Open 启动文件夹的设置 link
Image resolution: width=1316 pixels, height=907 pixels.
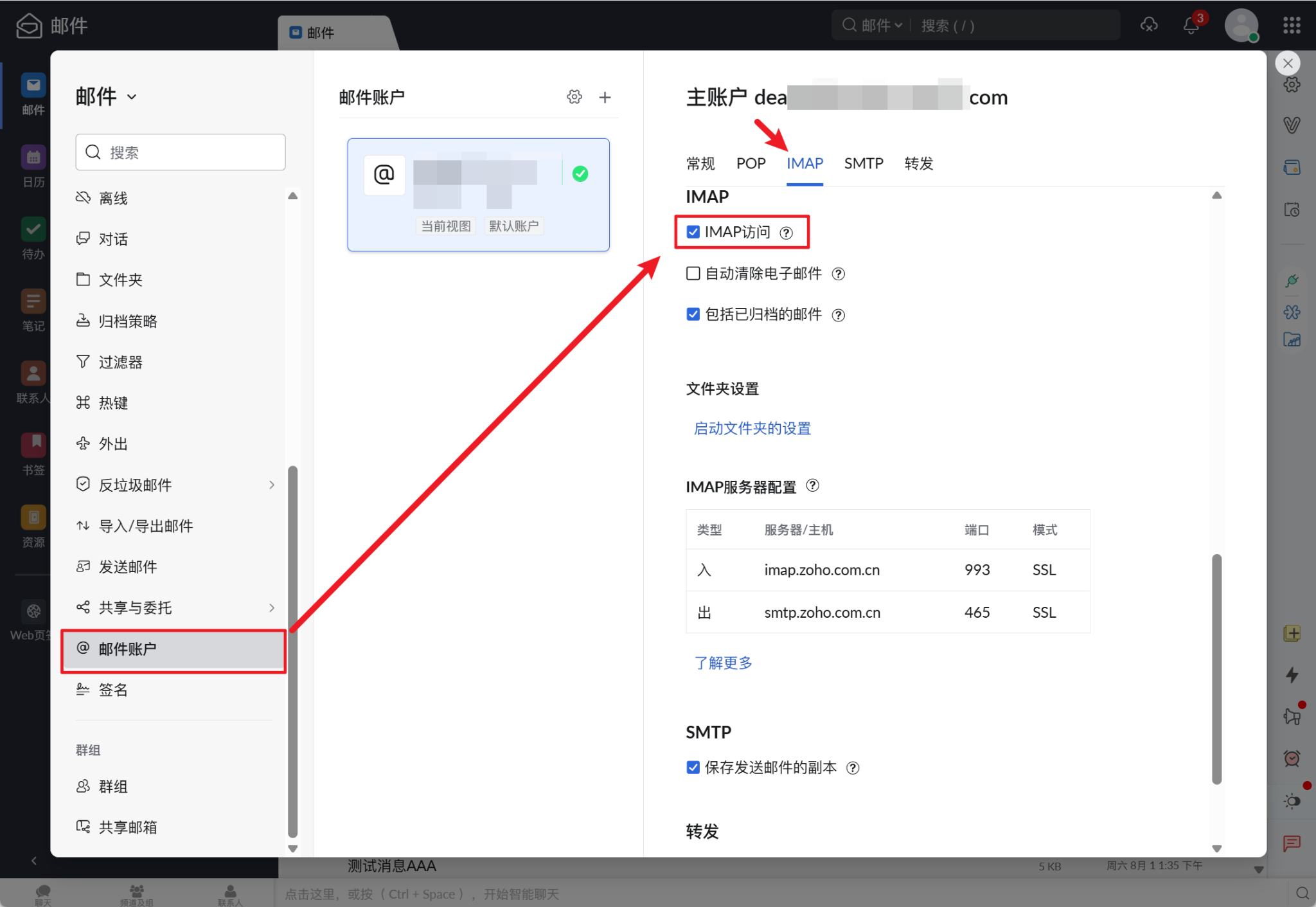[x=752, y=428]
